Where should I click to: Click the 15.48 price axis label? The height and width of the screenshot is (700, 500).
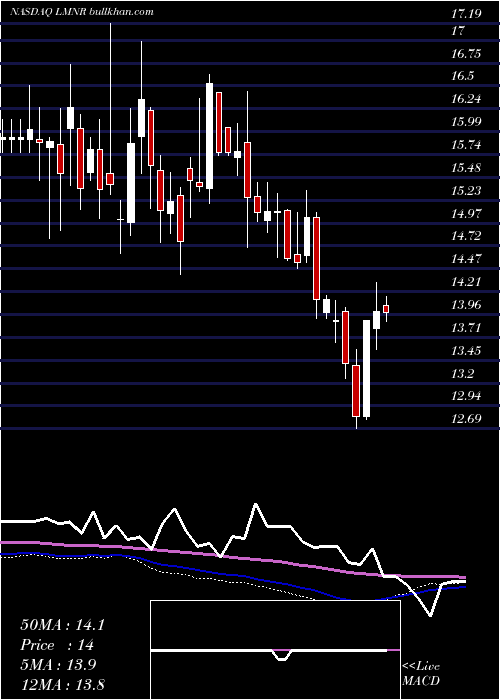pos(466,168)
